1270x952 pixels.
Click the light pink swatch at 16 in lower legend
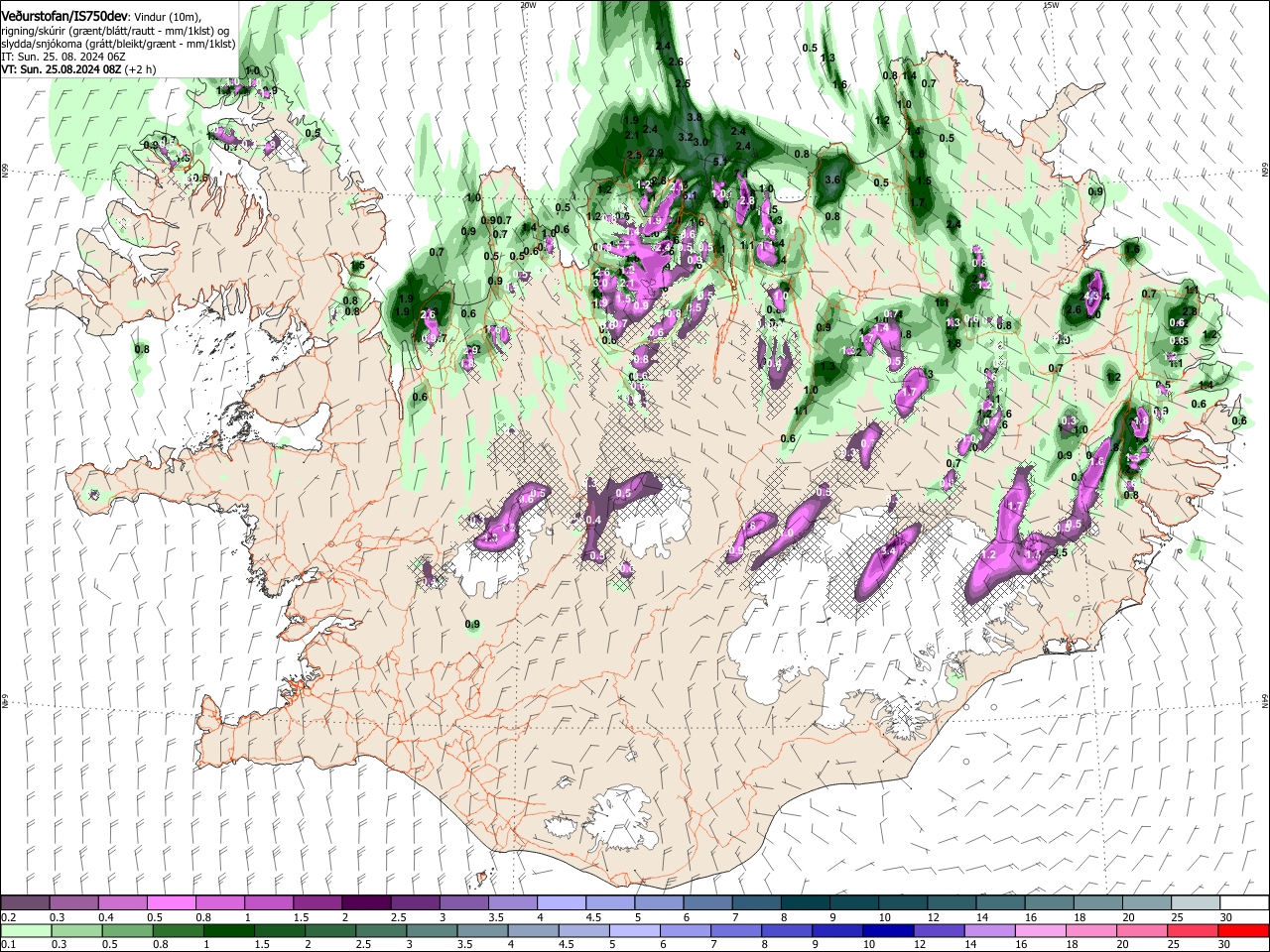coord(1040,930)
